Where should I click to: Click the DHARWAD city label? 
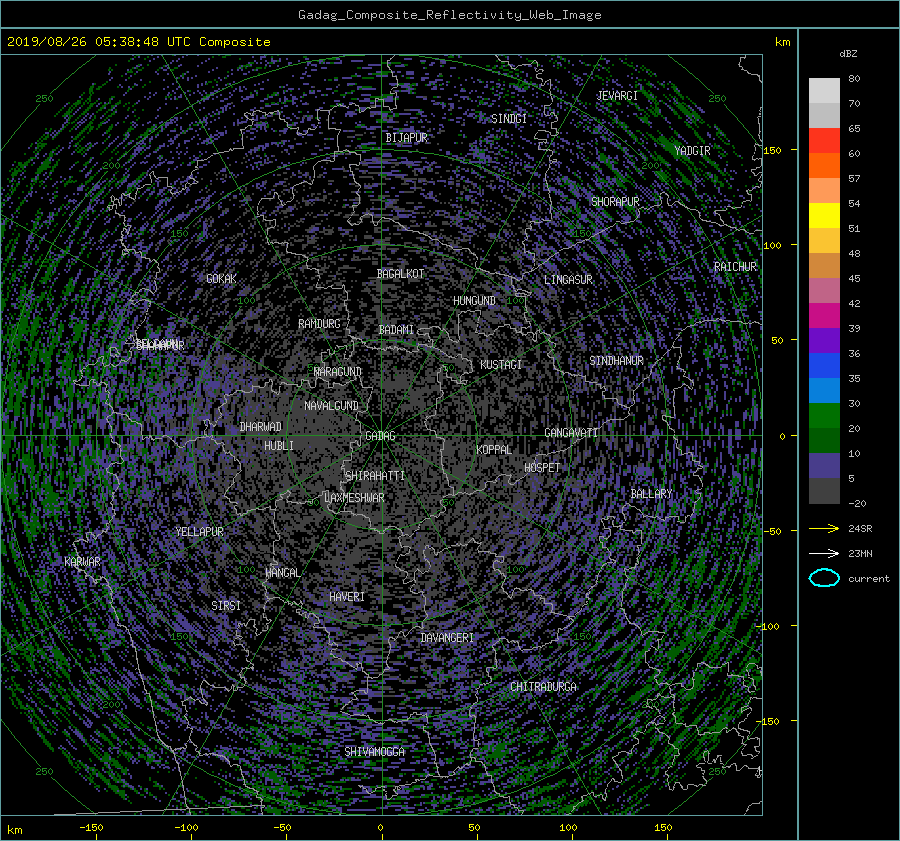(261, 427)
